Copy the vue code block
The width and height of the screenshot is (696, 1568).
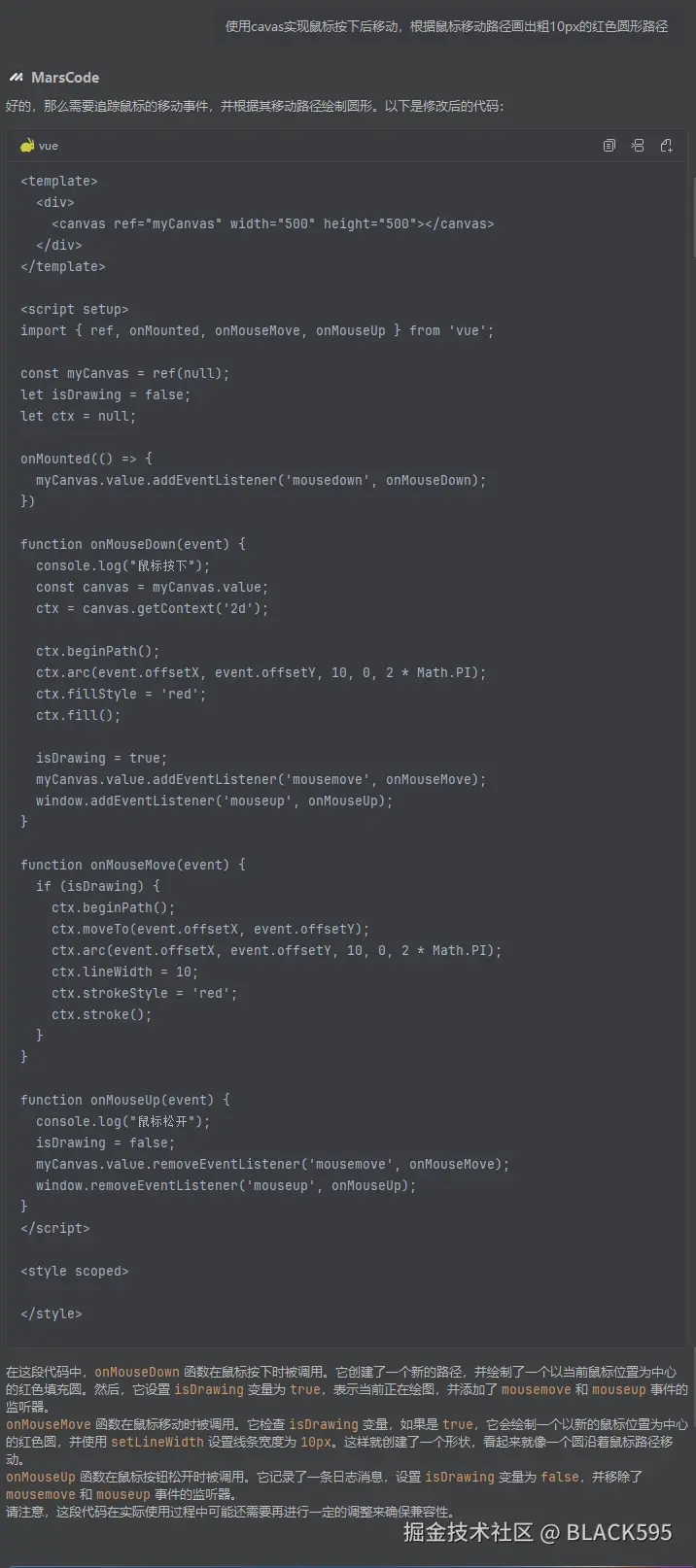[609, 146]
